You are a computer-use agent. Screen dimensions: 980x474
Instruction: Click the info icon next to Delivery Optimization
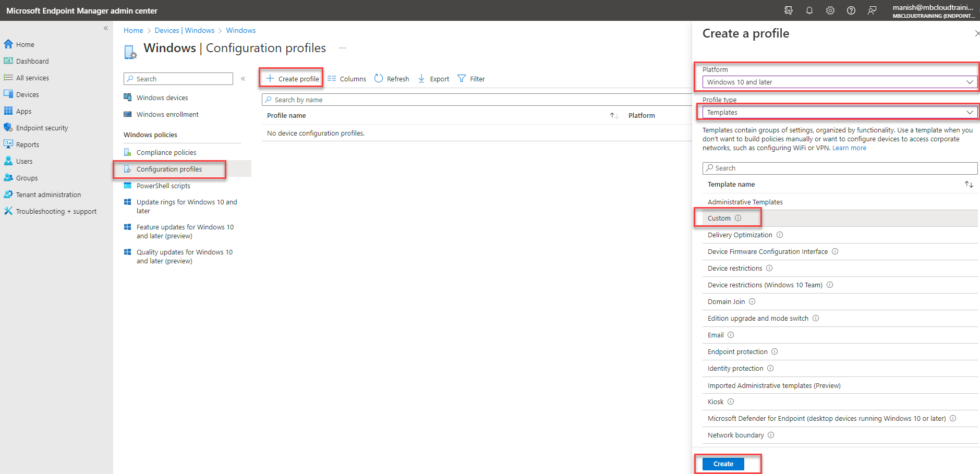(x=780, y=234)
